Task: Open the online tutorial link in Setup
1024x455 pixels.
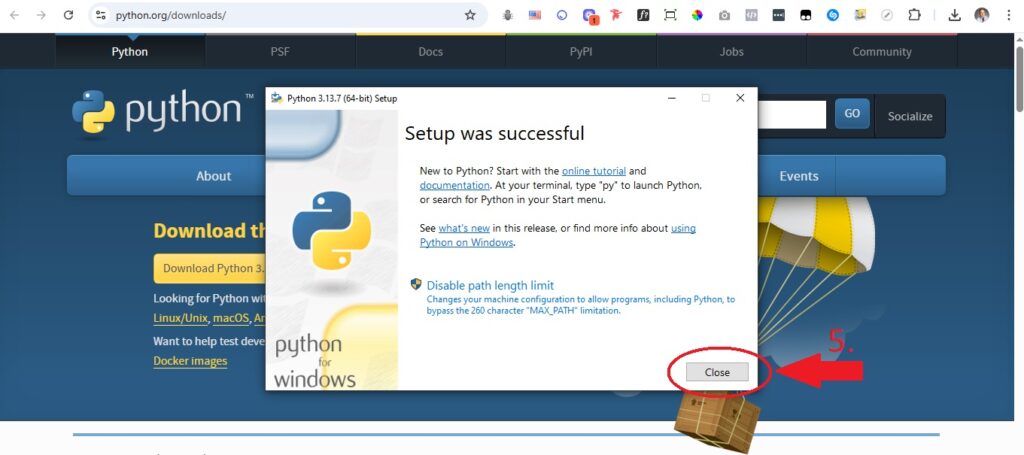Action: (x=594, y=171)
